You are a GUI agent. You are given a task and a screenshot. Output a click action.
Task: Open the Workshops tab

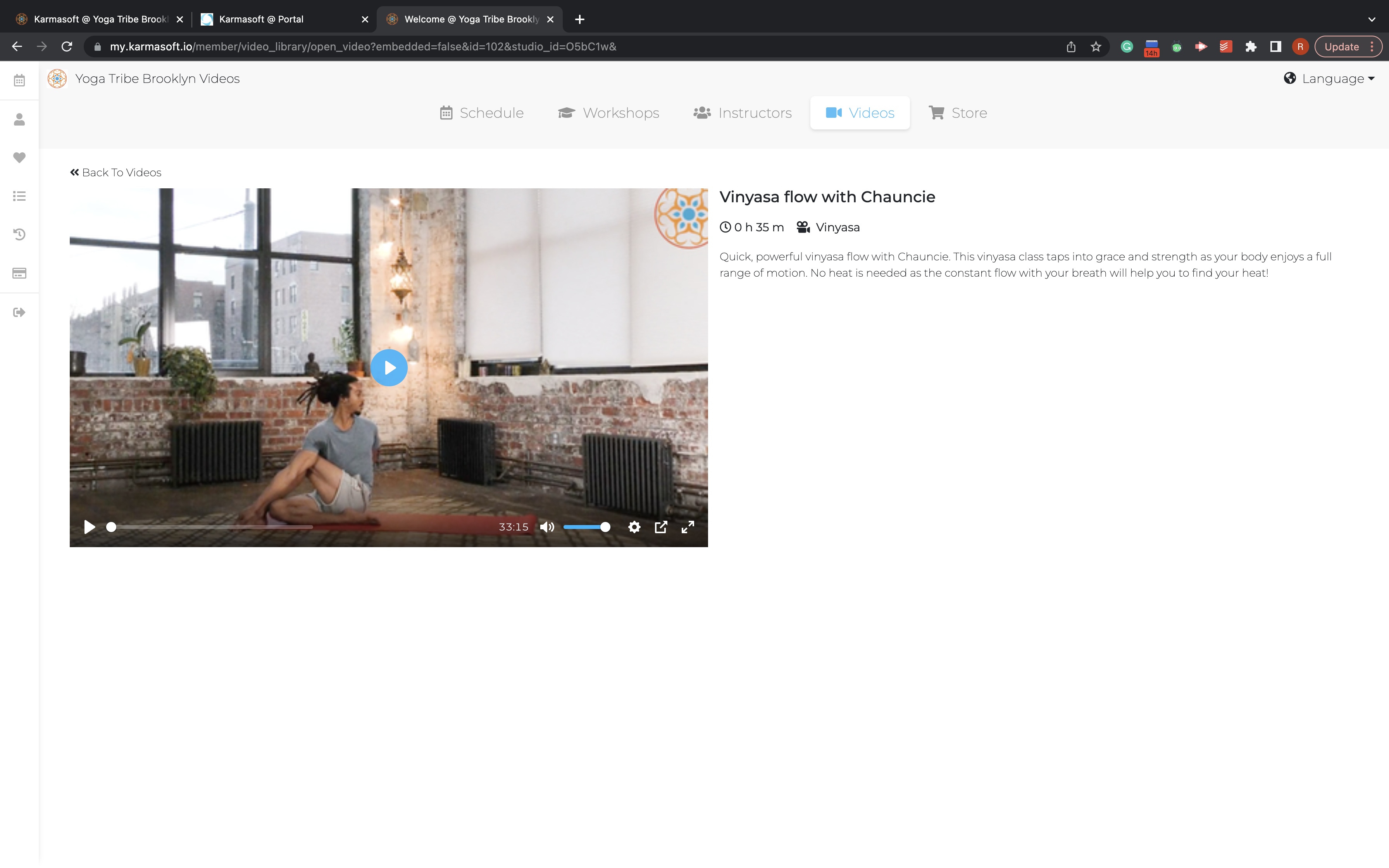[x=608, y=113]
